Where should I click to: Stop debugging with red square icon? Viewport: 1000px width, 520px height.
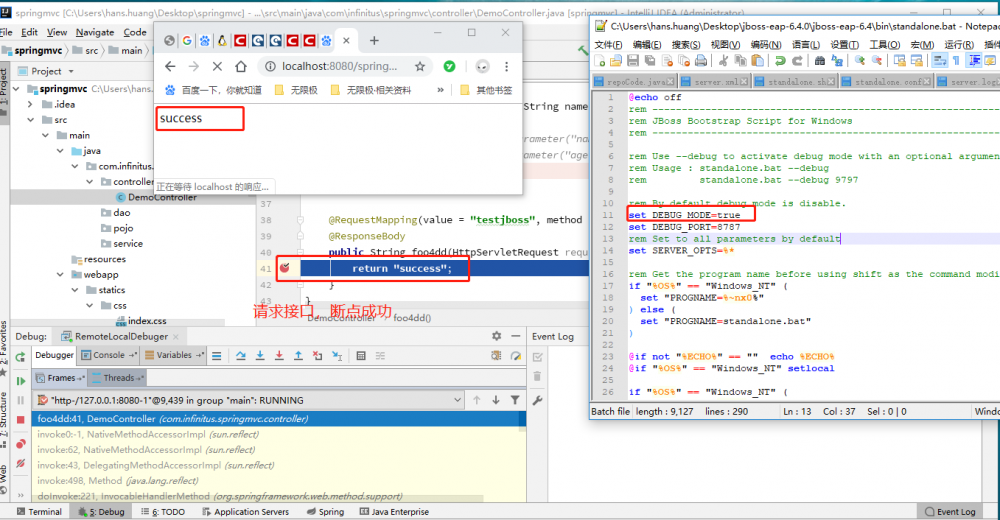click(20, 419)
